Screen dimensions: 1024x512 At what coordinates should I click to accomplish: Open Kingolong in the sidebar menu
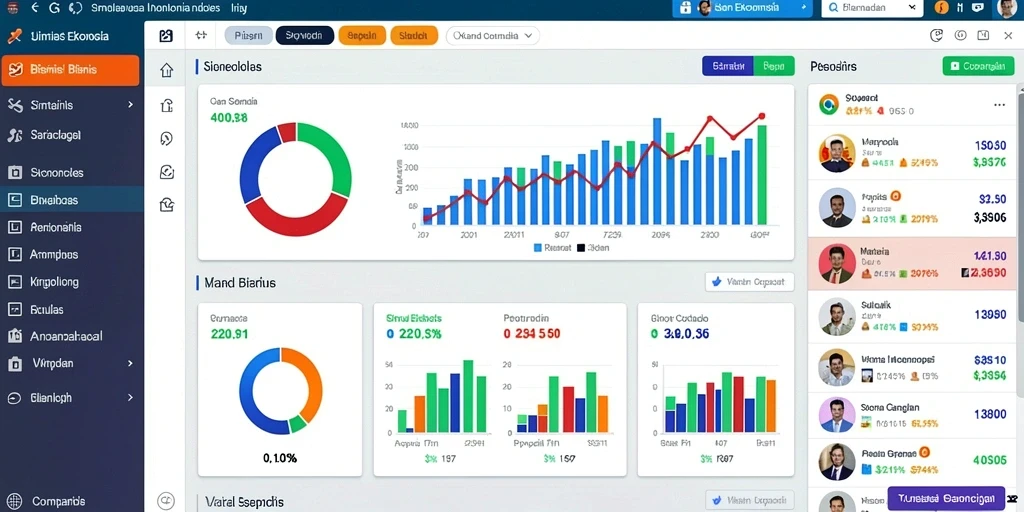pos(71,282)
